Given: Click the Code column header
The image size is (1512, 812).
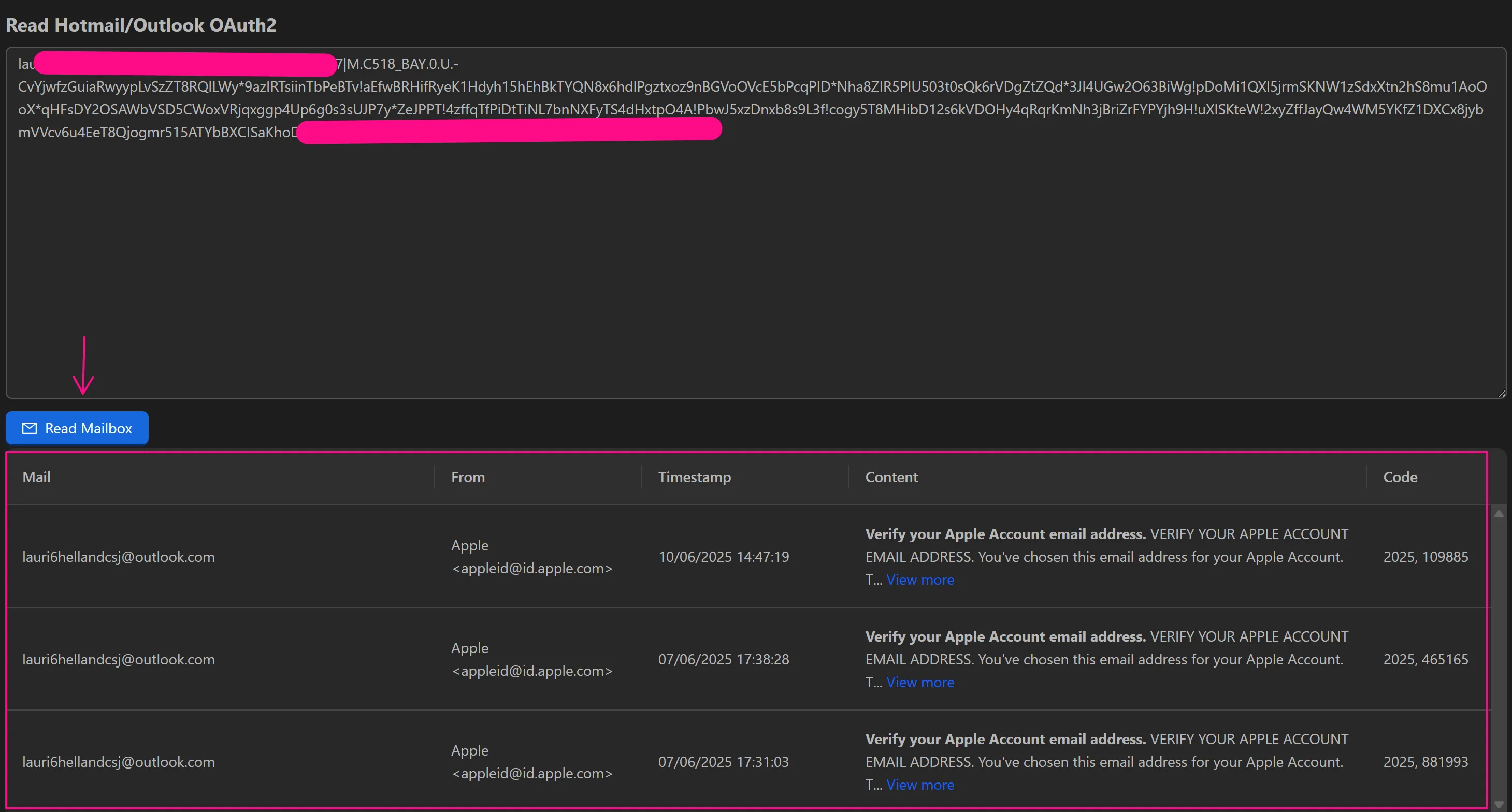Looking at the screenshot, I should 1400,476.
